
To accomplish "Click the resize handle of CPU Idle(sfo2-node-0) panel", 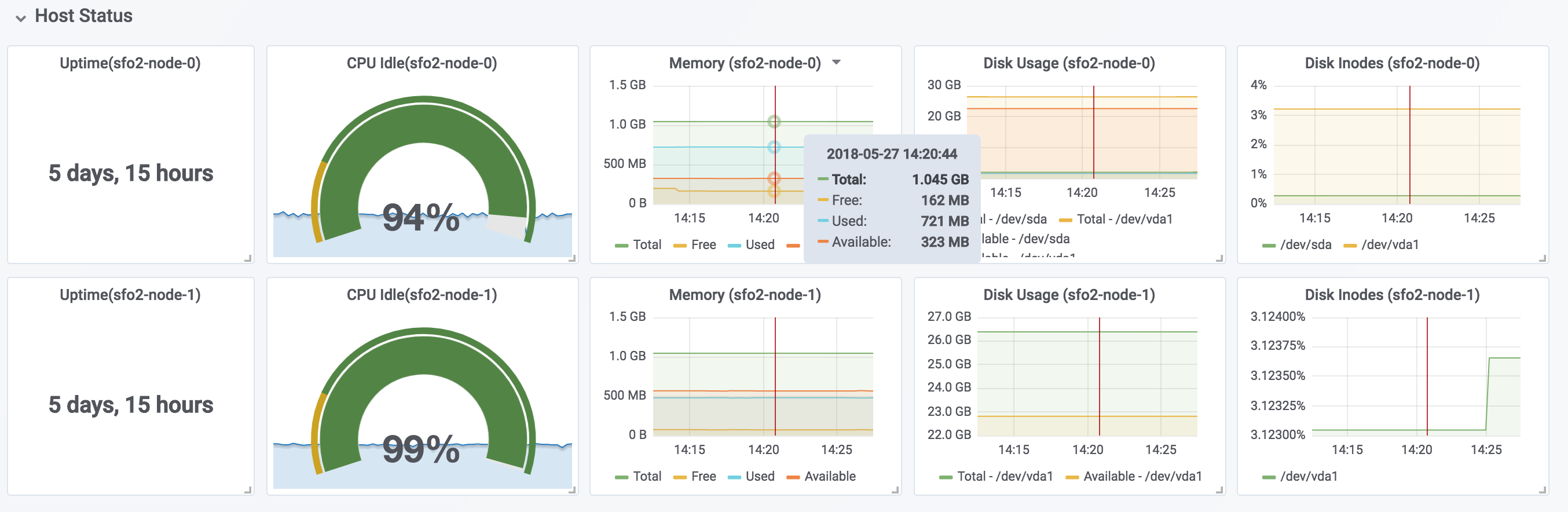I will click(571, 258).
